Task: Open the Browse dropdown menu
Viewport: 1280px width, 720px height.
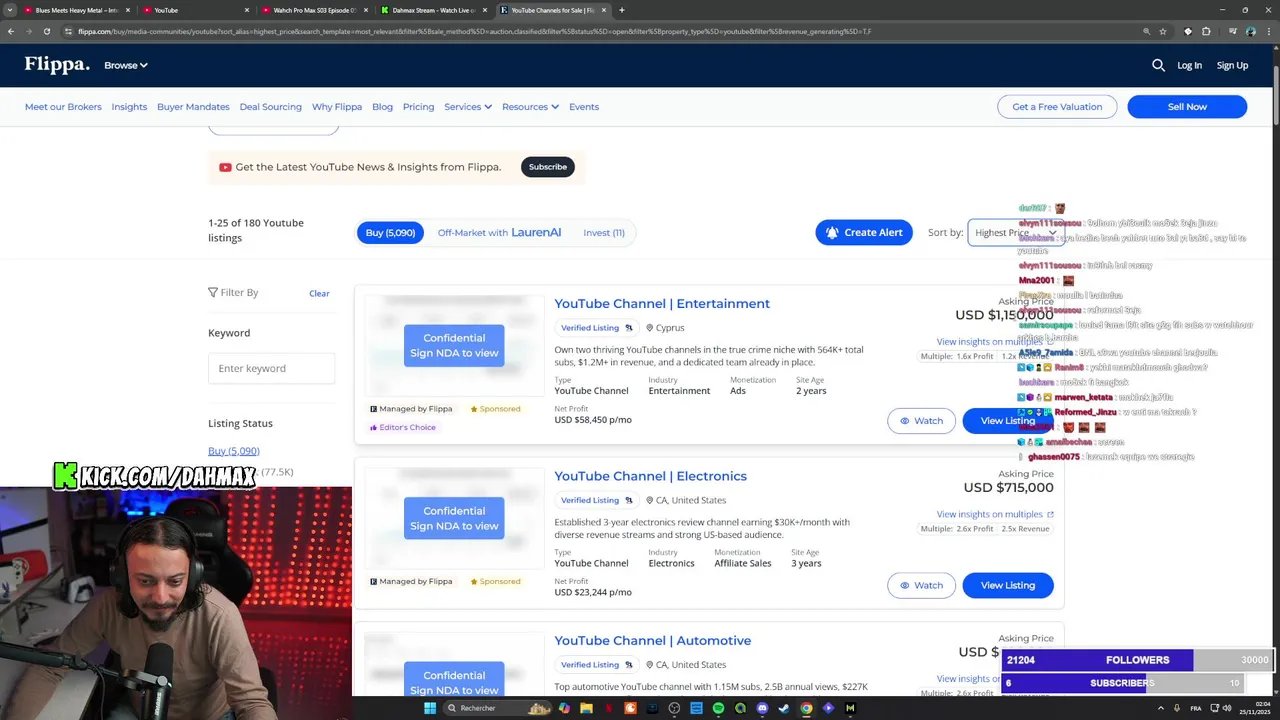Action: point(126,65)
